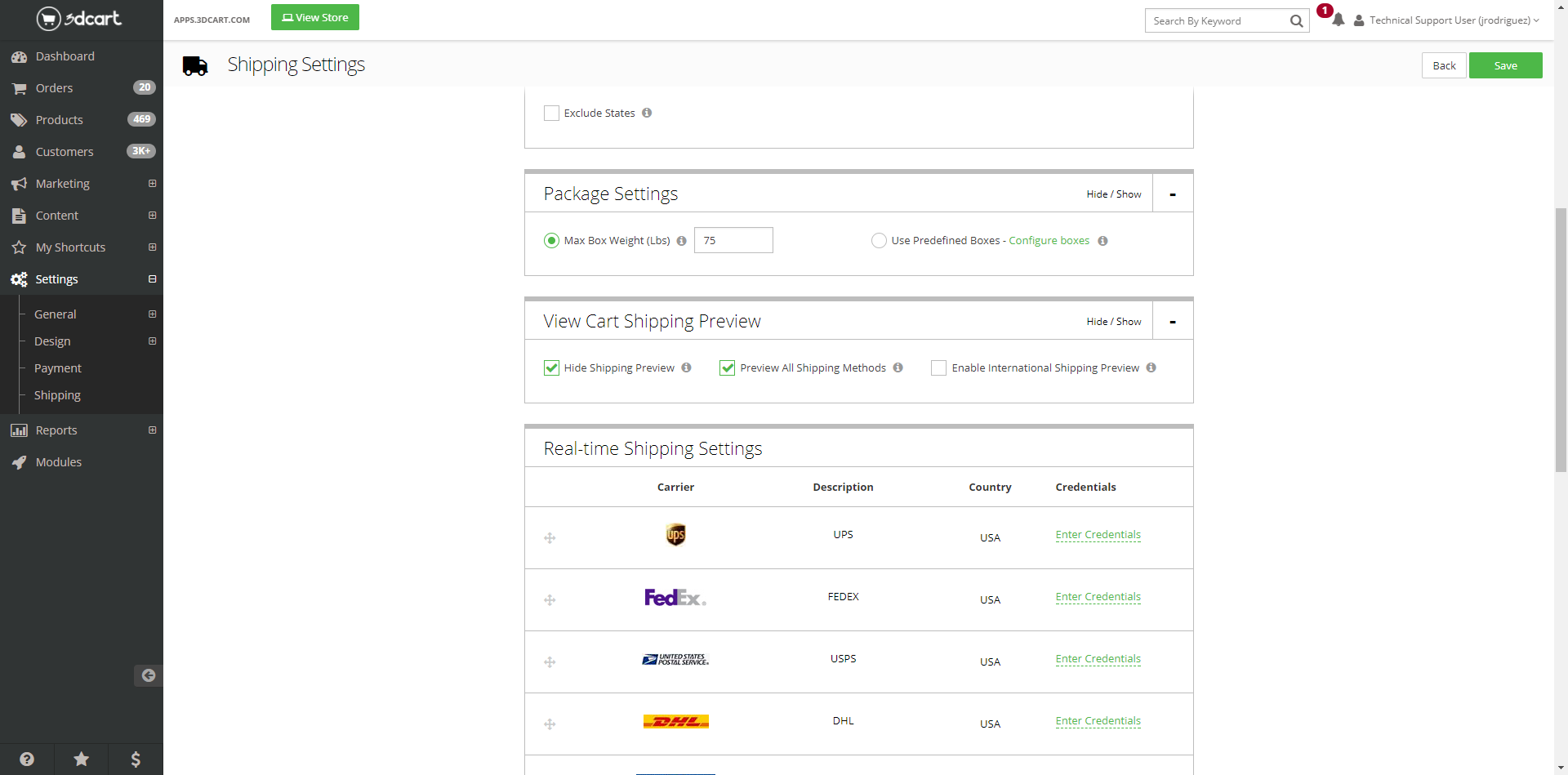Enable the Exclude States checkbox

552,114
